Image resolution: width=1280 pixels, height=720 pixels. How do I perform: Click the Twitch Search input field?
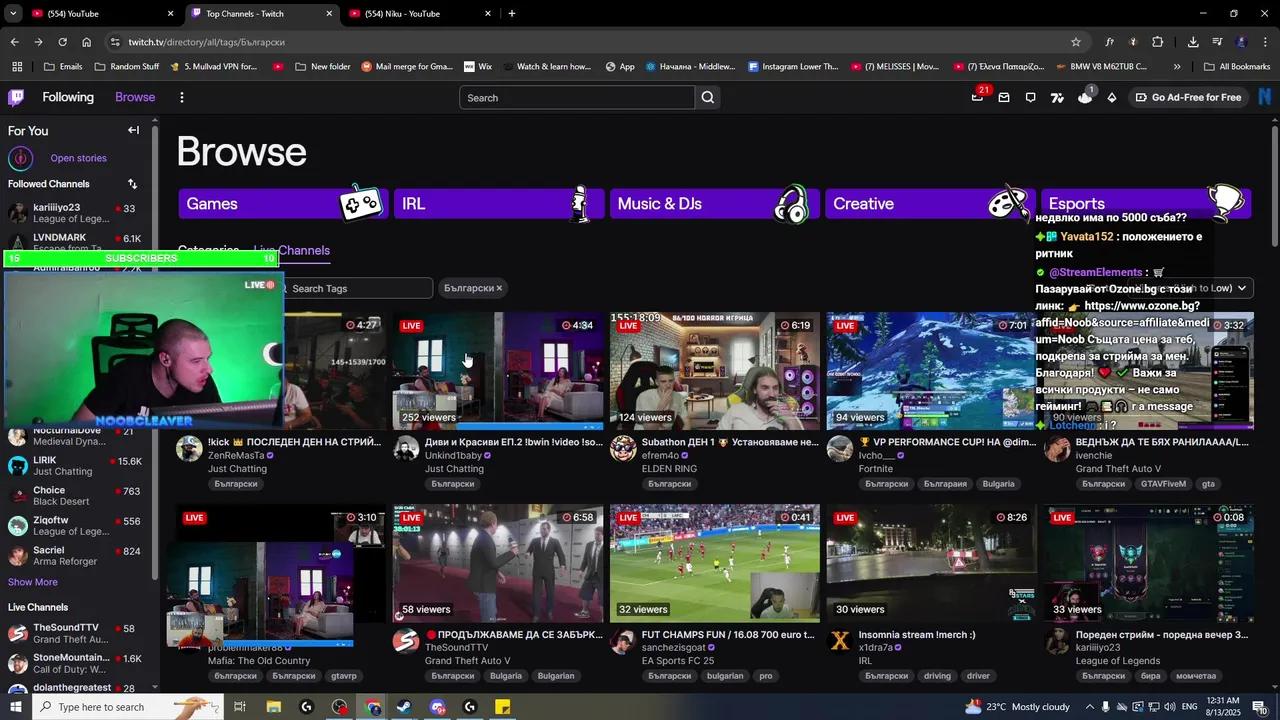[577, 97]
